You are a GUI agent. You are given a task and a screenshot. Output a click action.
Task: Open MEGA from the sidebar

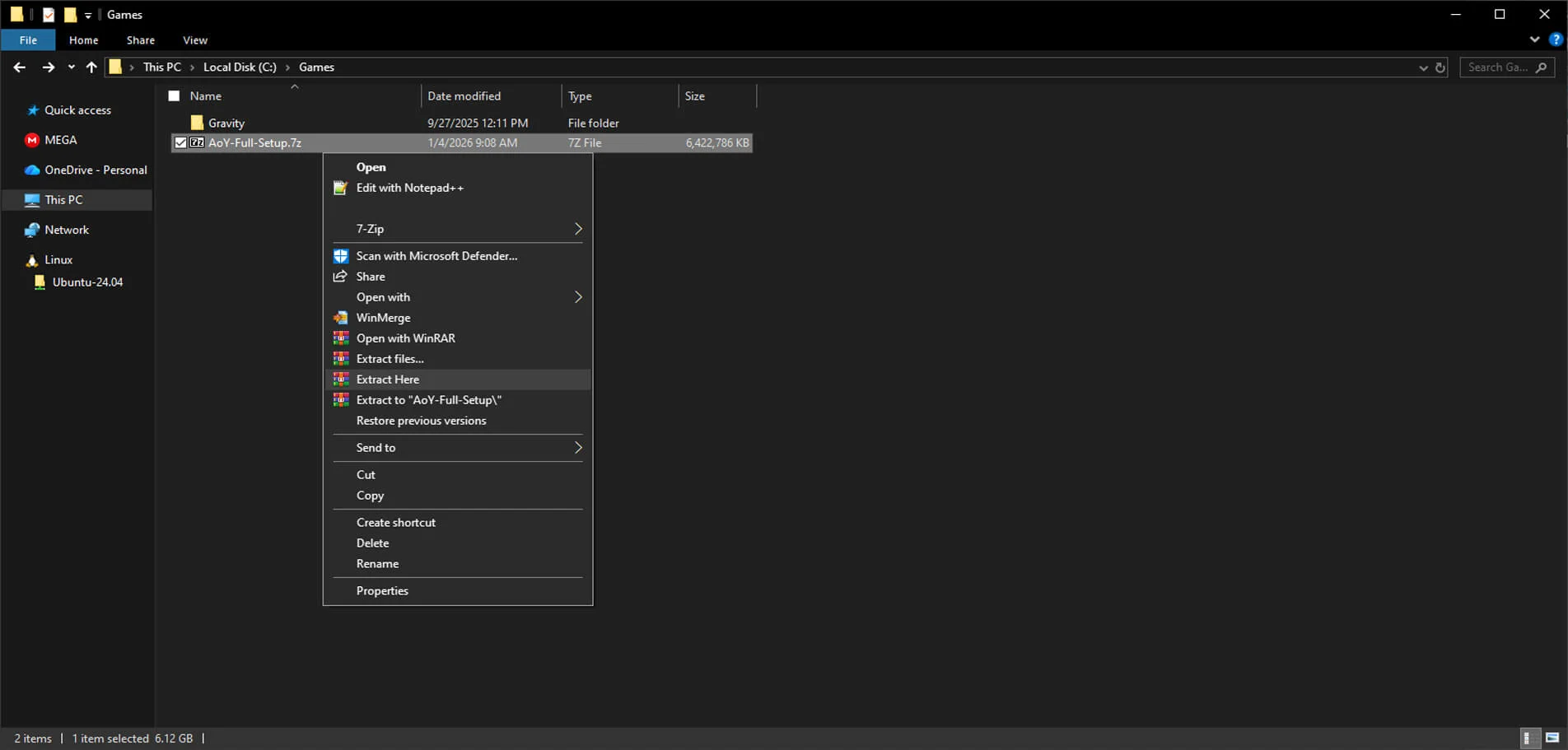(59, 140)
